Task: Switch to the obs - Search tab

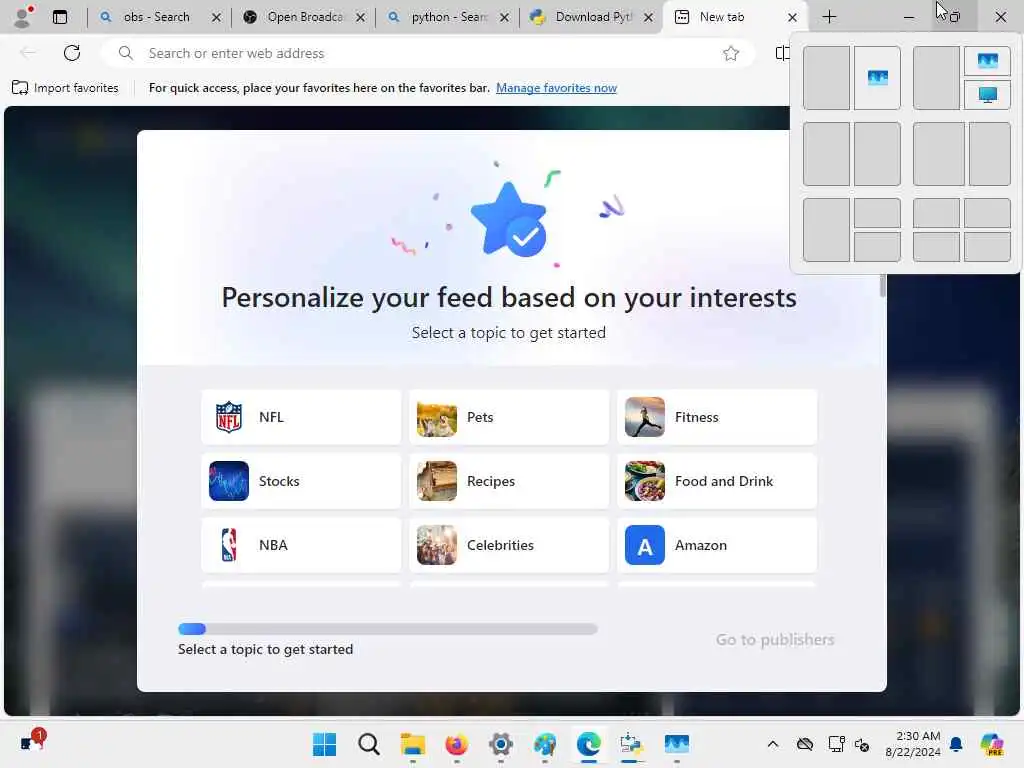Action: (156, 17)
